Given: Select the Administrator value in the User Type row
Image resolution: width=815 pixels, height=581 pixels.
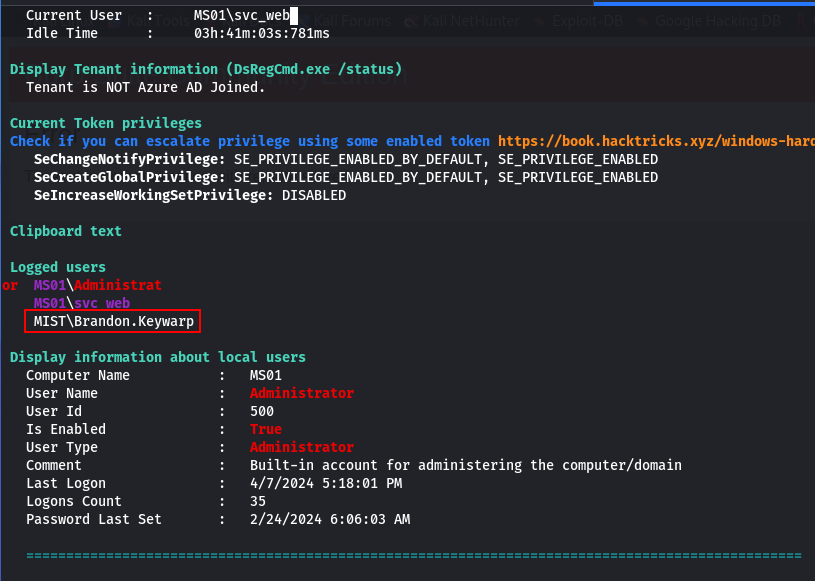Looking at the screenshot, I should tap(301, 447).
